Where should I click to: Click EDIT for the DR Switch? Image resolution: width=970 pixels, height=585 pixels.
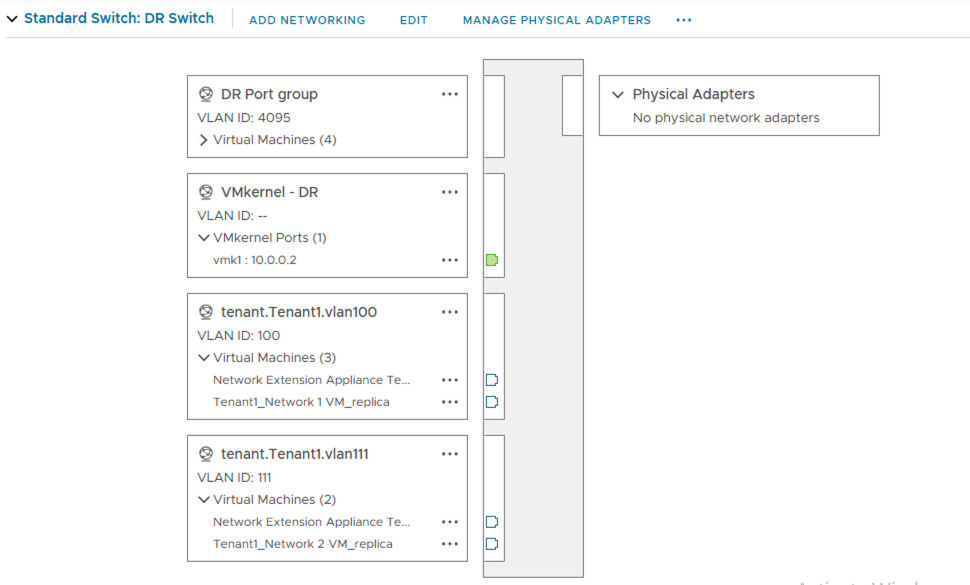tap(413, 20)
